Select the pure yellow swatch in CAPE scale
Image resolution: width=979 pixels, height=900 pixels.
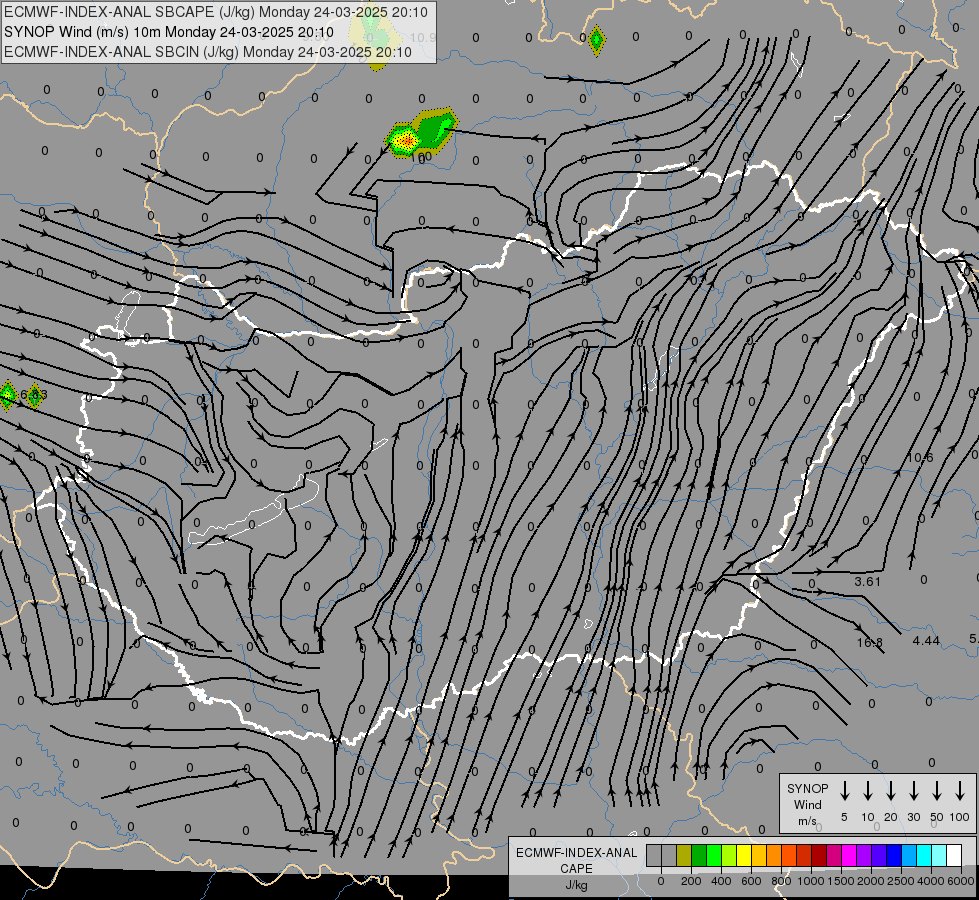pyautogui.click(x=744, y=855)
